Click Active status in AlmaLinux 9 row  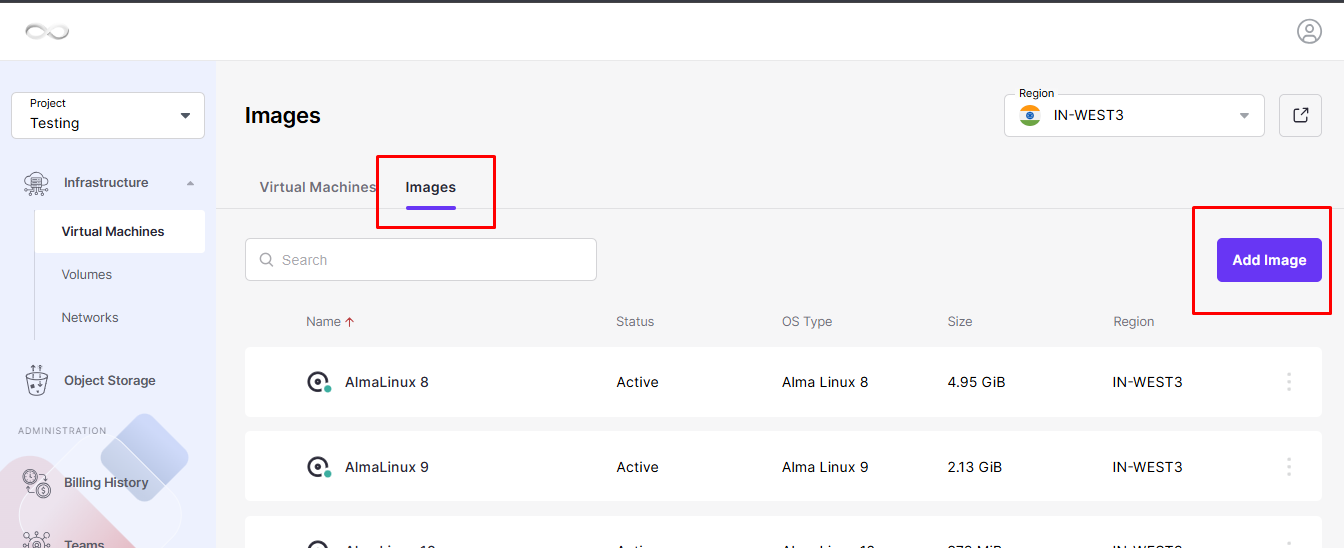(637, 467)
